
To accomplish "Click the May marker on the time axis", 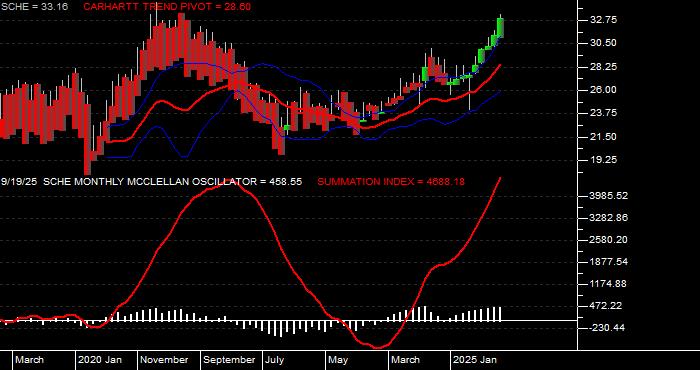I will click(x=338, y=360).
